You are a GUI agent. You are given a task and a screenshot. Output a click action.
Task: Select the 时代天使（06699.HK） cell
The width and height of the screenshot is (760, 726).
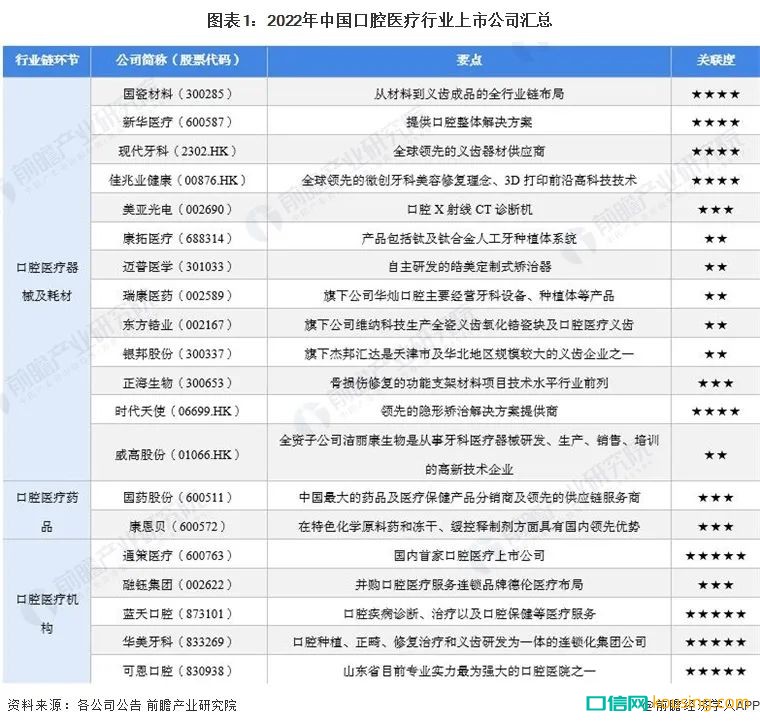click(178, 410)
